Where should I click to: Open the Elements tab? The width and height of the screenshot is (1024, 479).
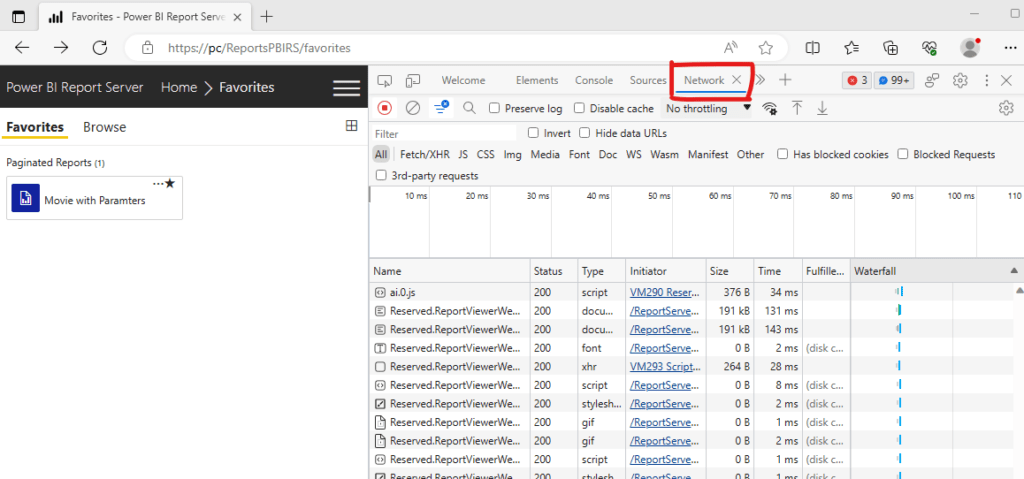click(537, 80)
